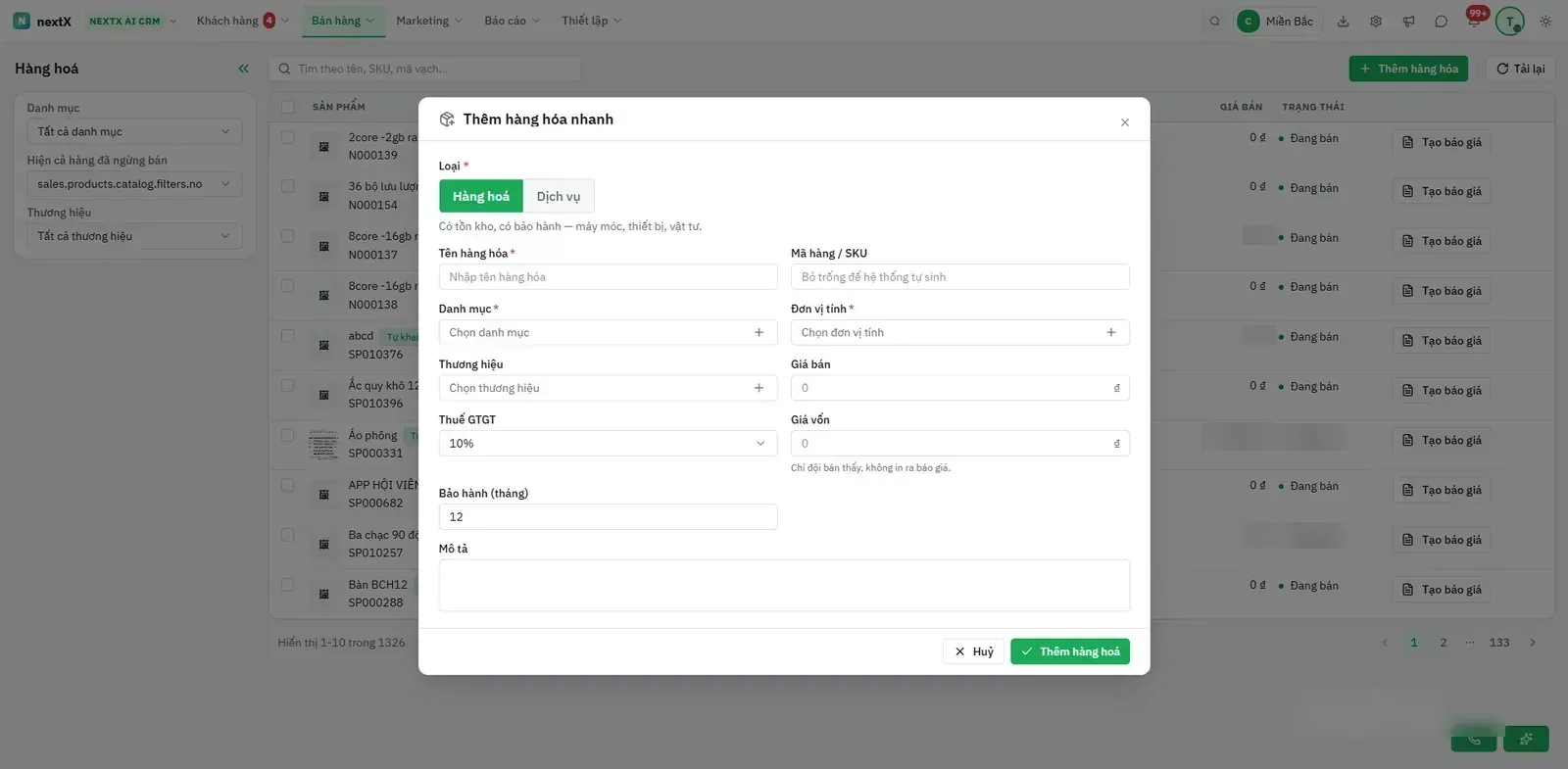1568x769 pixels.
Task: Open the Báo cáo menu
Action: [512, 21]
